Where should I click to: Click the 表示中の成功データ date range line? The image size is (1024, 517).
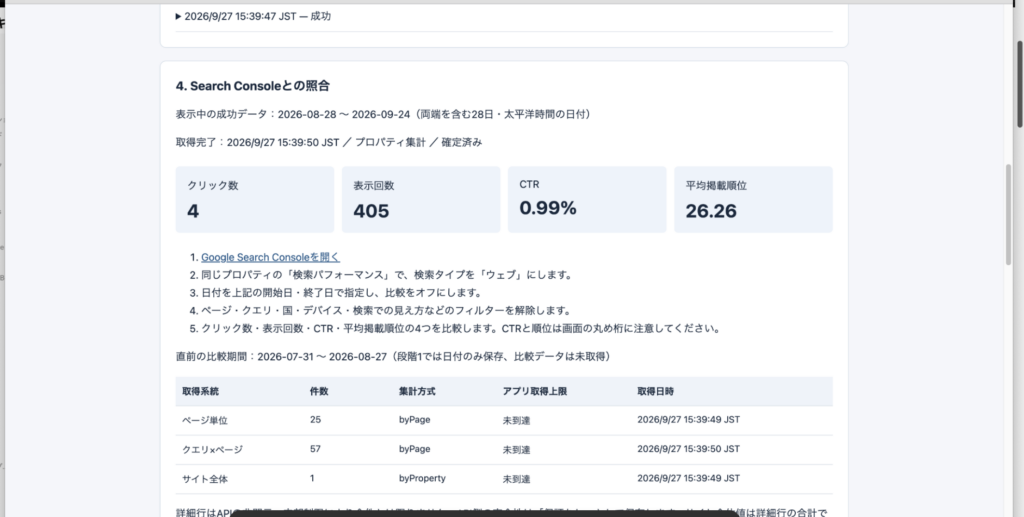click(384, 114)
